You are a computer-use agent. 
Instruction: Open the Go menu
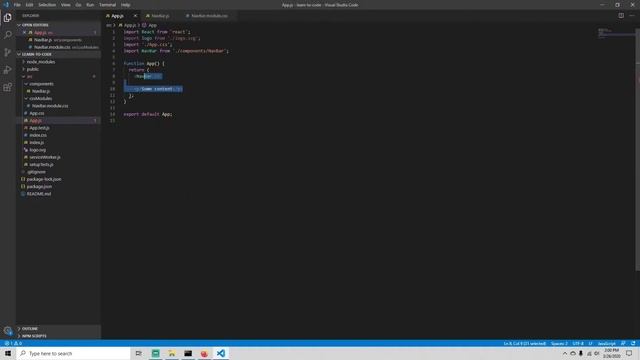[x=78, y=5]
